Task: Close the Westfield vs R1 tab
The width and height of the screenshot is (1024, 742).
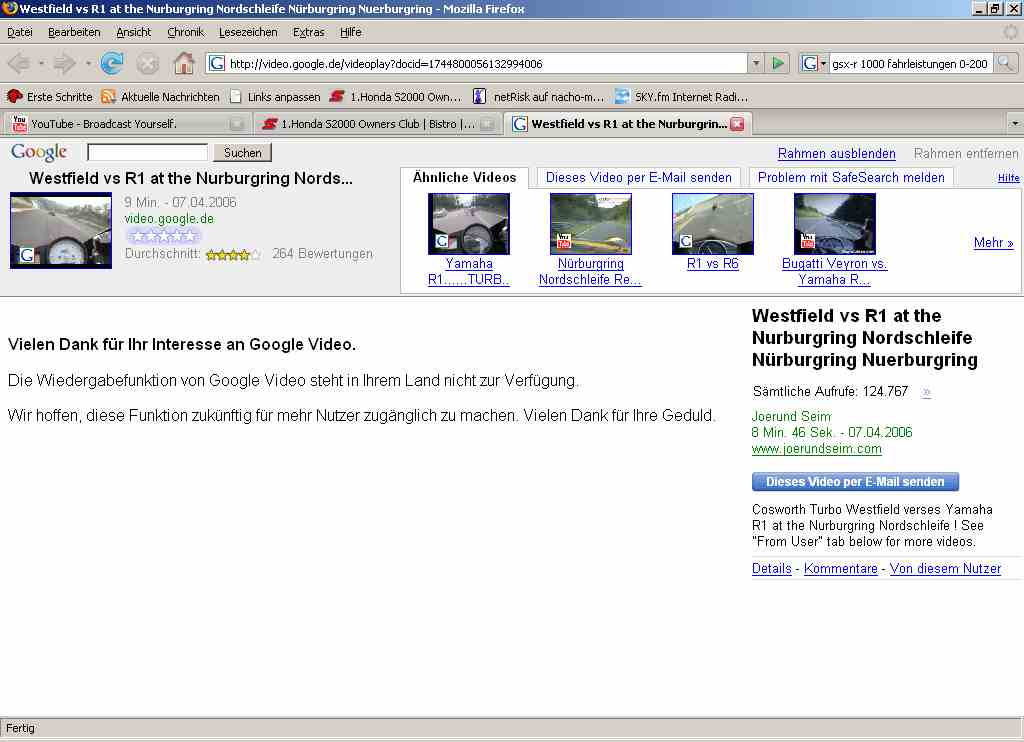Action: point(737,124)
